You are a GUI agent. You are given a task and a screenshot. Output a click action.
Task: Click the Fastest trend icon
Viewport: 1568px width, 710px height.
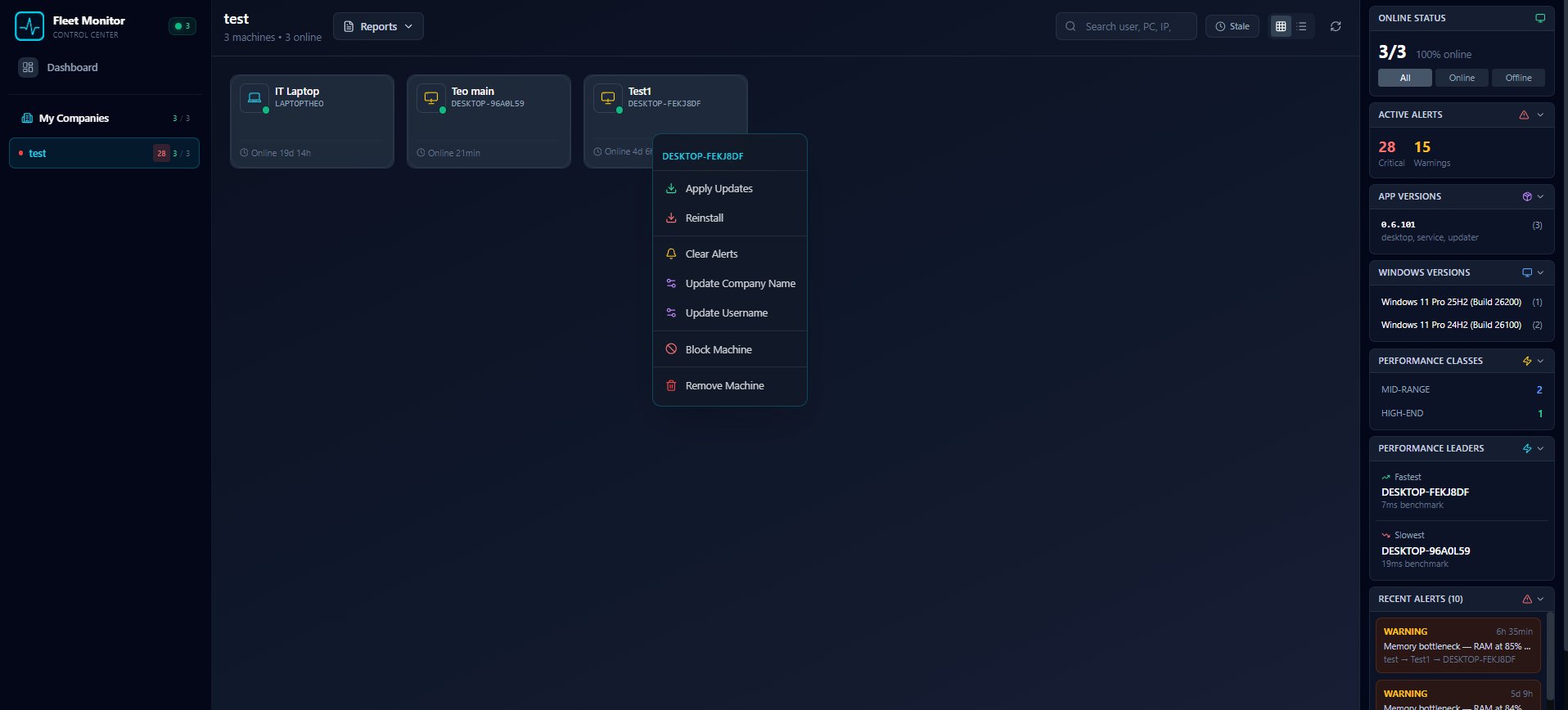tap(1386, 477)
